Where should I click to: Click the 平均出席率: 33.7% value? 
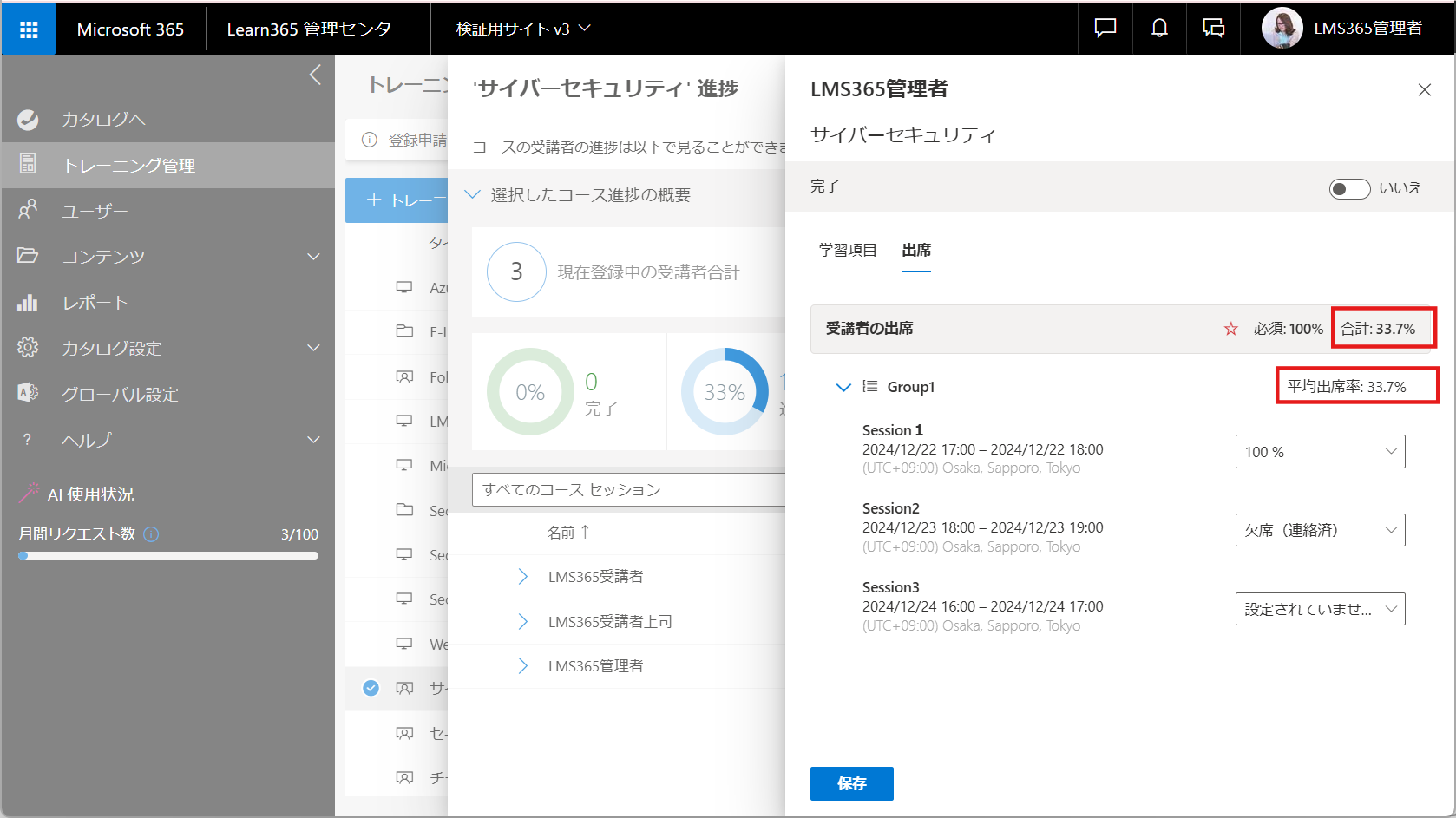click(x=1347, y=387)
